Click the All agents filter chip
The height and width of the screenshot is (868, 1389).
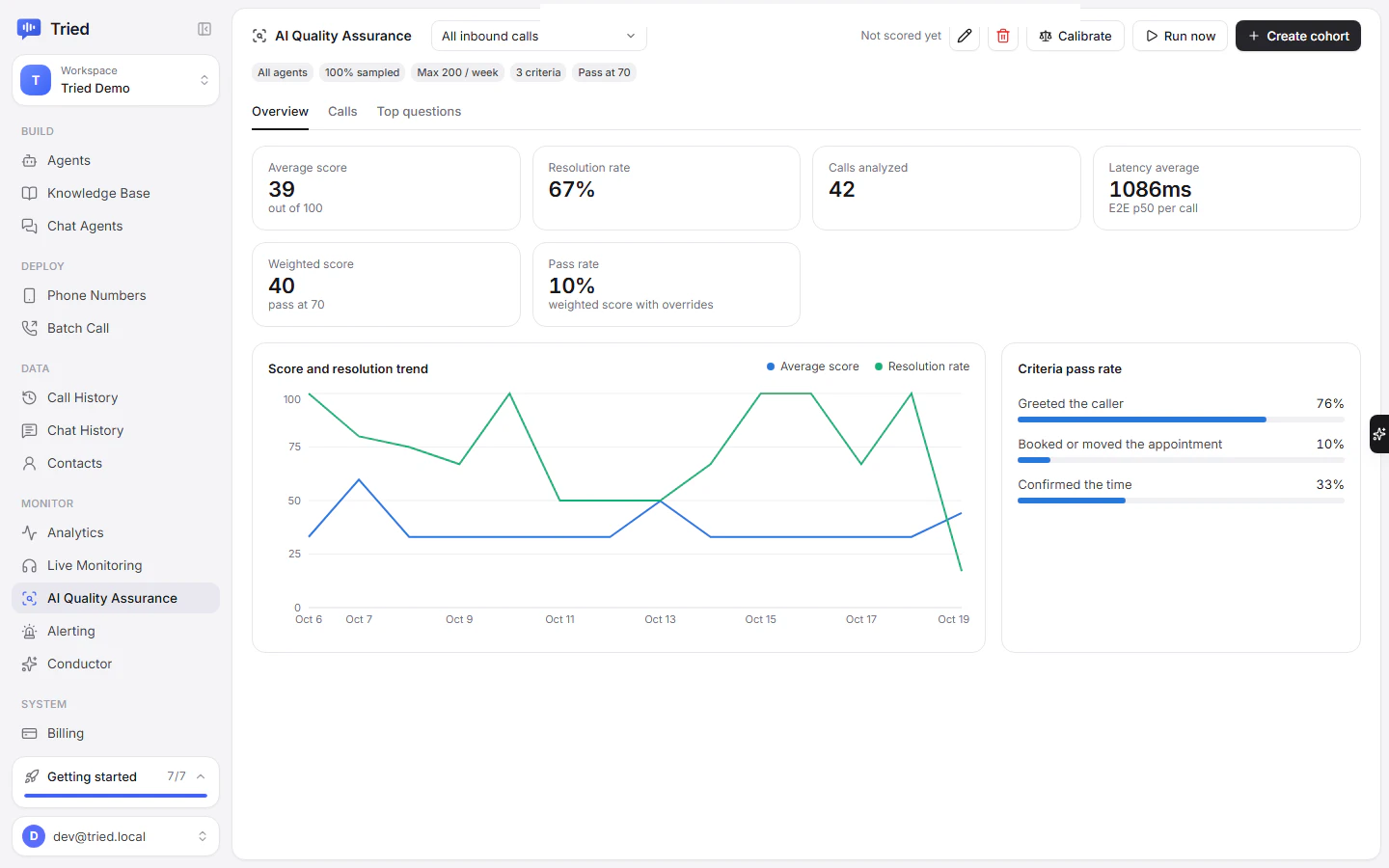(x=283, y=72)
